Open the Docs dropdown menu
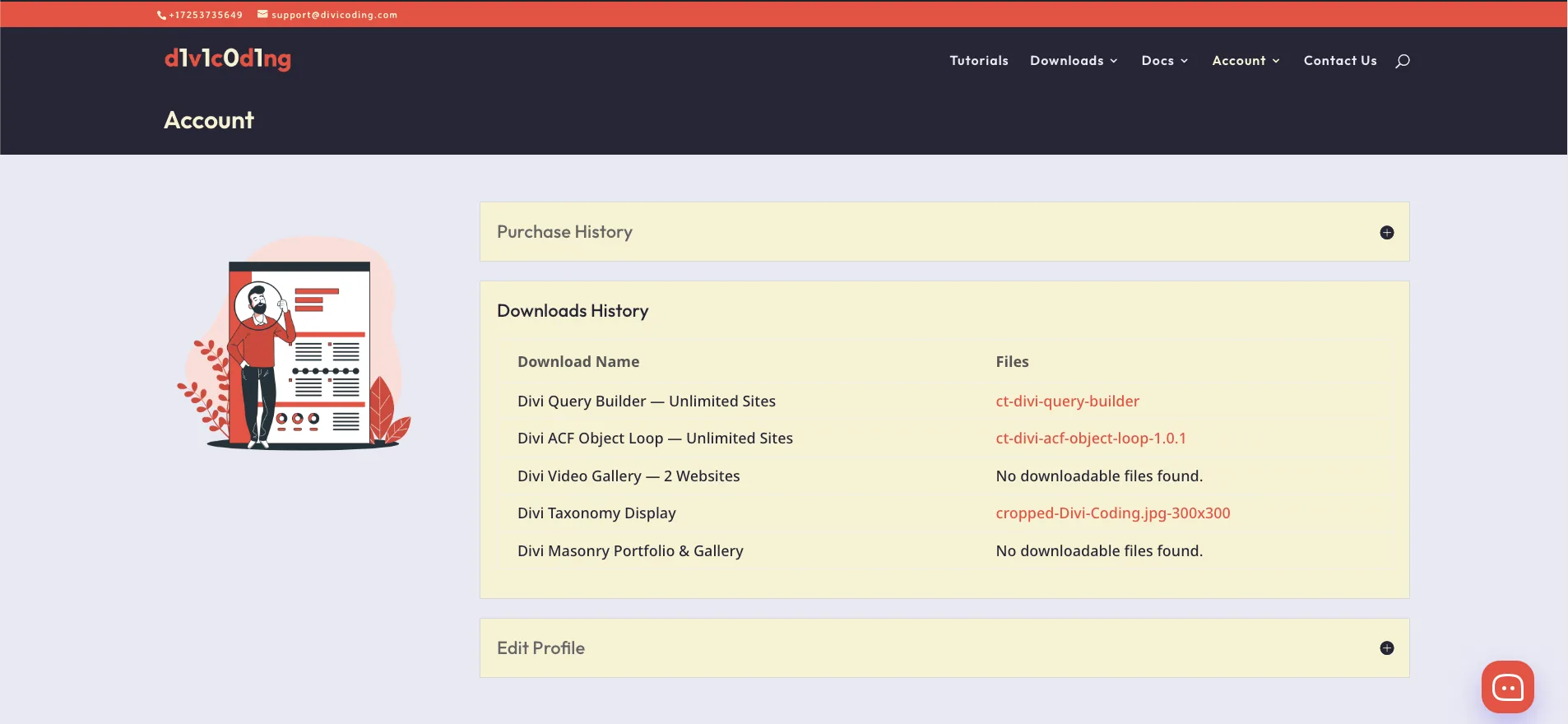 click(x=1164, y=61)
